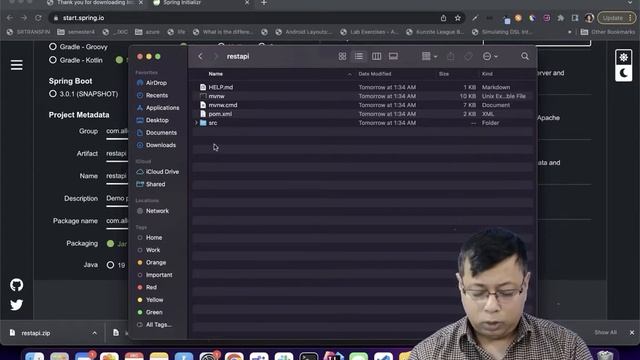Expand the src folder
The width and height of the screenshot is (640, 360).
[196, 123]
